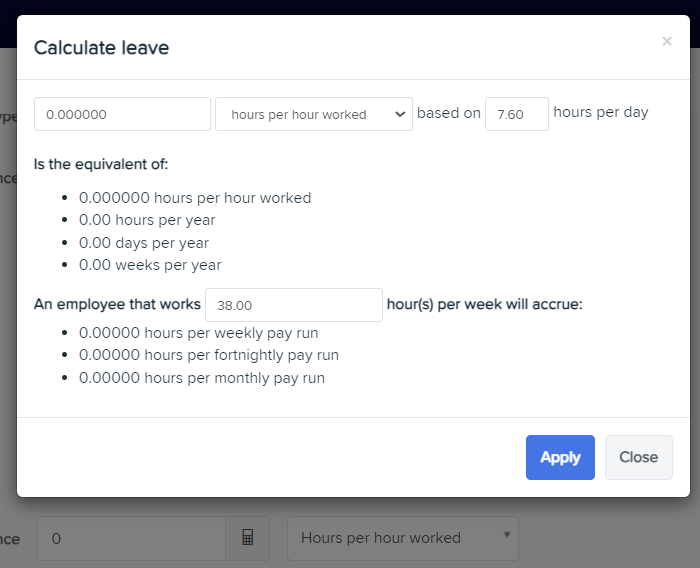Image resolution: width=700 pixels, height=568 pixels.
Task: Expand the background Hours per hour worked dropdown
Action: (x=403, y=538)
